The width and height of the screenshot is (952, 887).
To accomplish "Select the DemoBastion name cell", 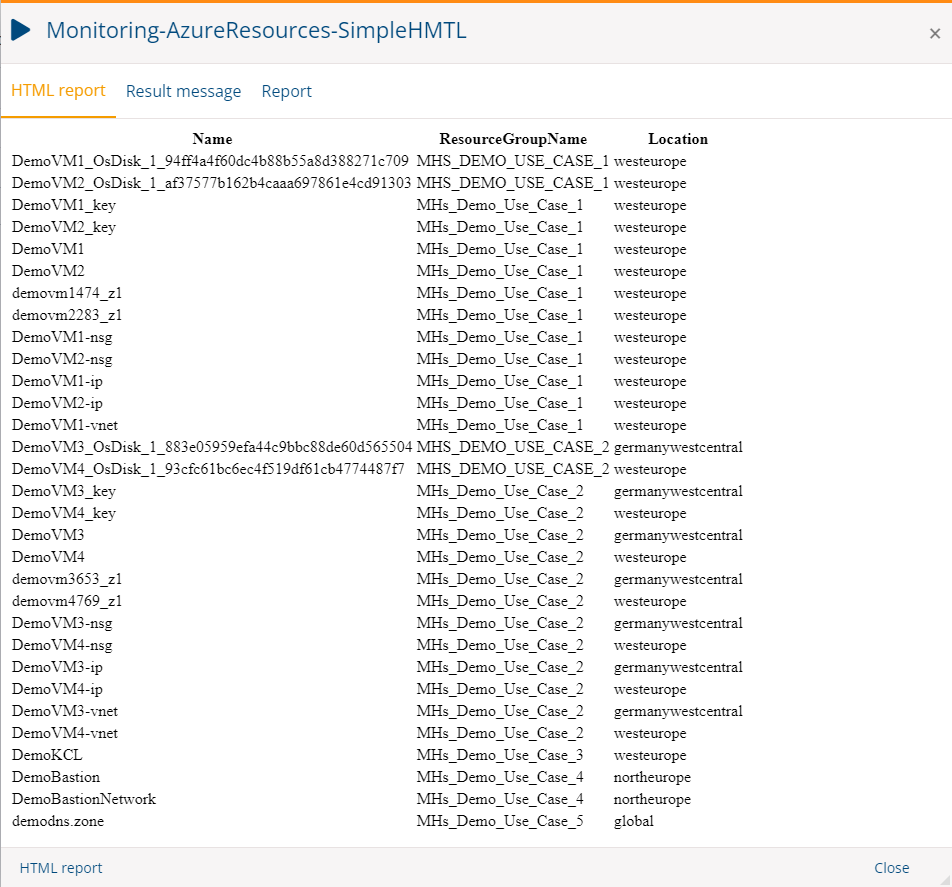I will pos(56,777).
